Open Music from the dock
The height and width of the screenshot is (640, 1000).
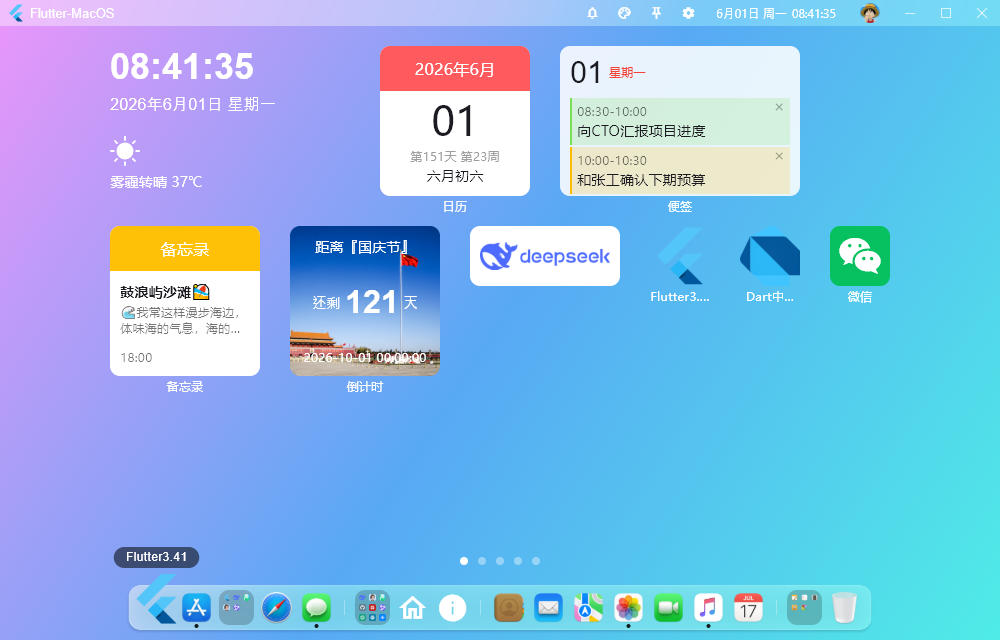click(708, 607)
